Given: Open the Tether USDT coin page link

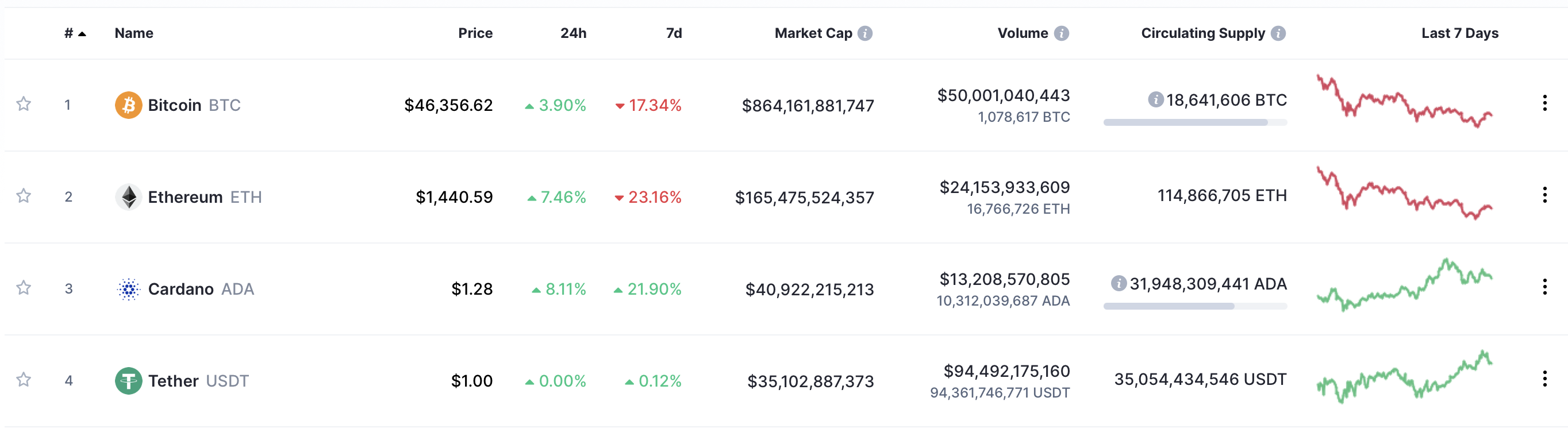Looking at the screenshot, I should tap(182, 381).
